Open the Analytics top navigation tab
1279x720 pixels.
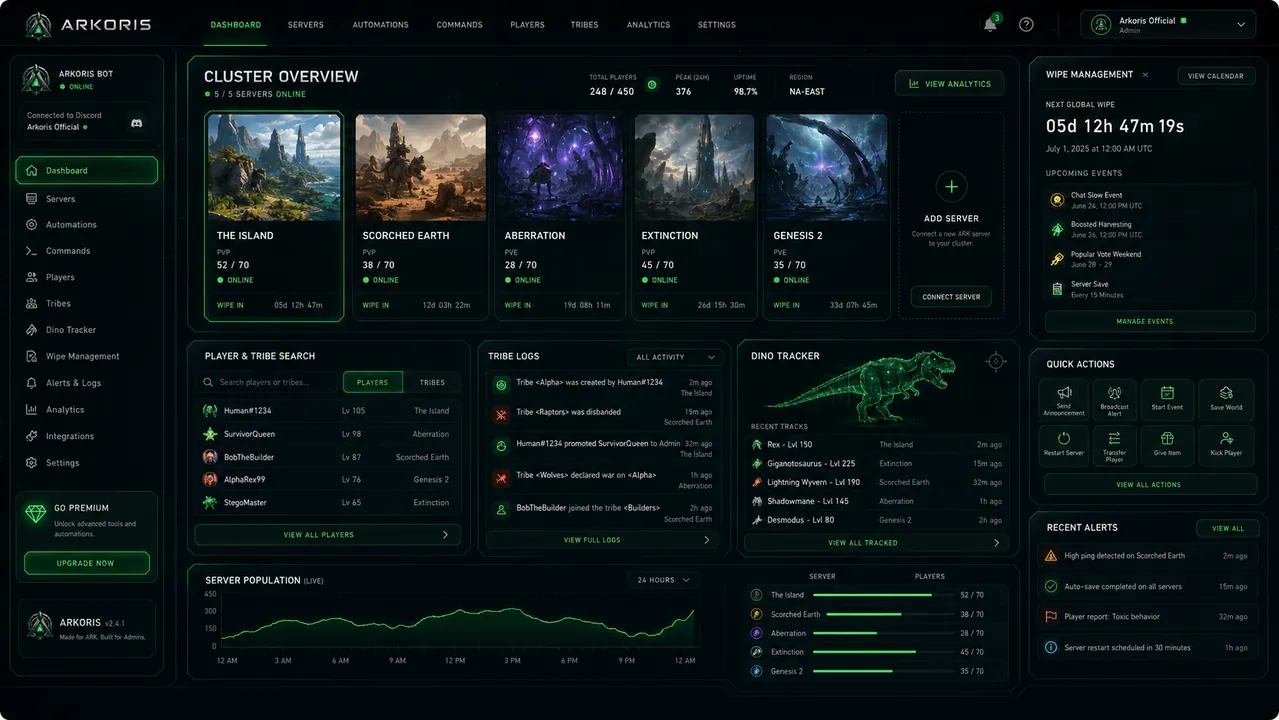[x=648, y=25]
